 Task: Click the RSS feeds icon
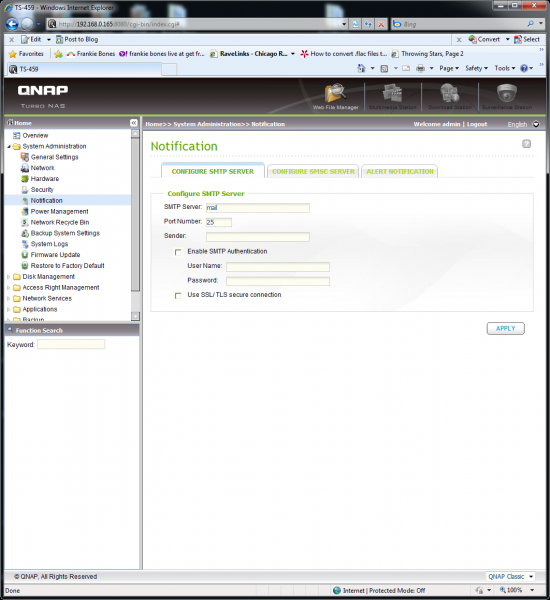point(384,68)
